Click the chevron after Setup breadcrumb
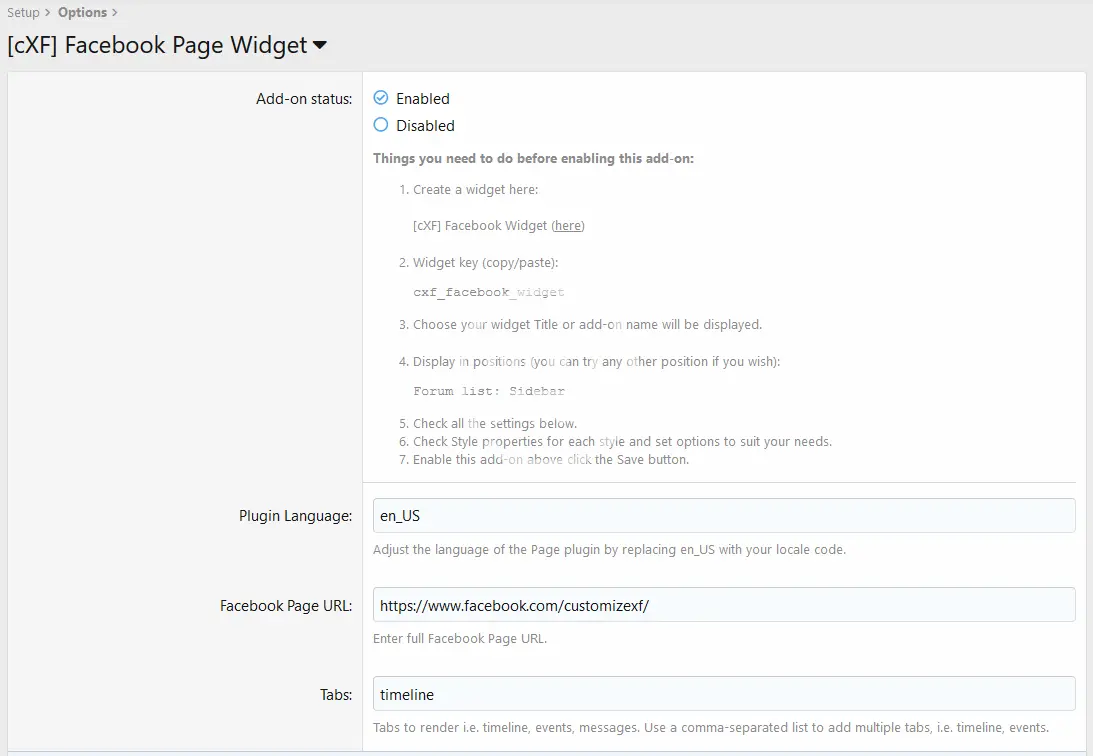The height and width of the screenshot is (756, 1093). coord(48,13)
